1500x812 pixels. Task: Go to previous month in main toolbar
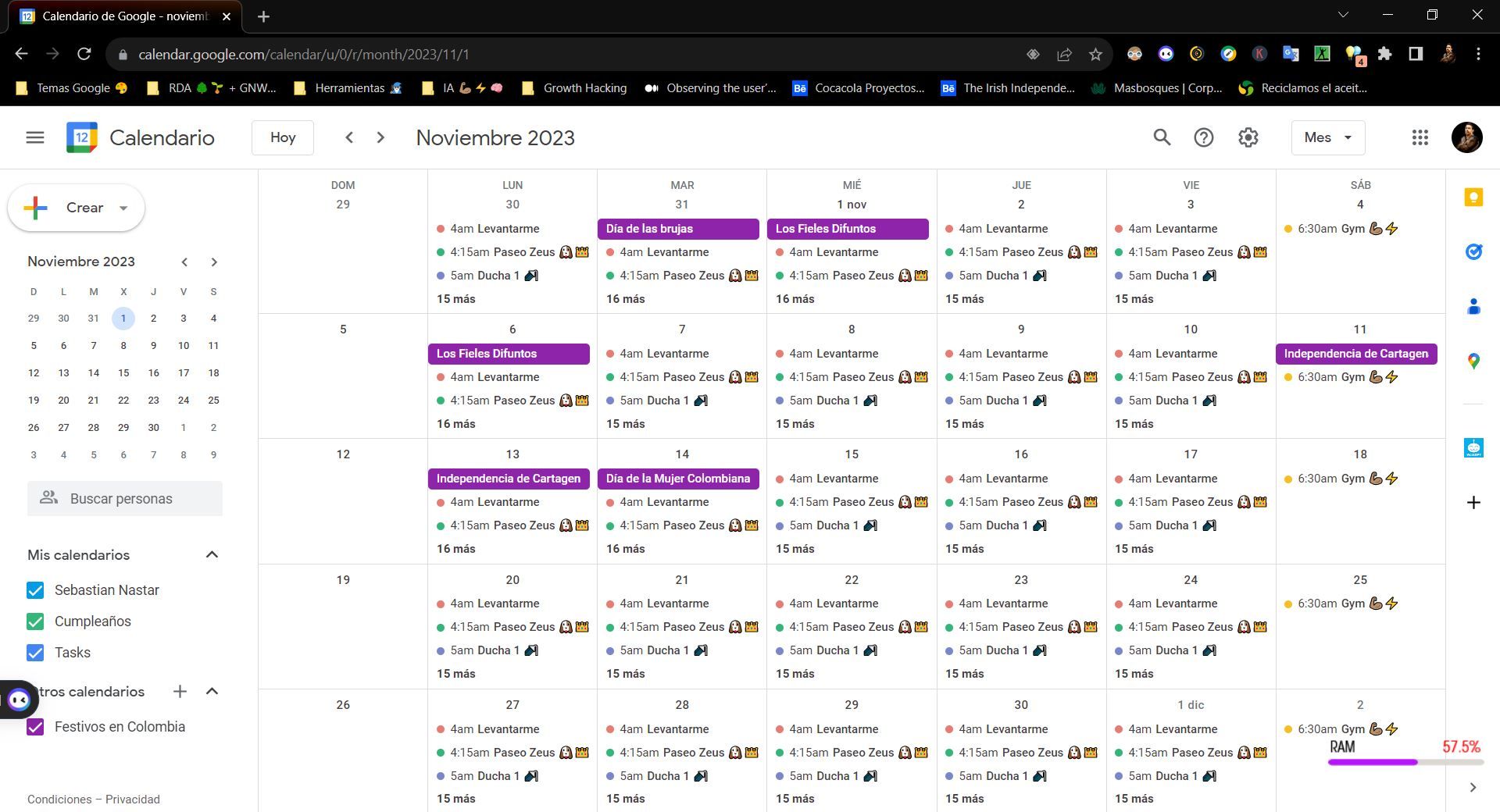pos(349,137)
